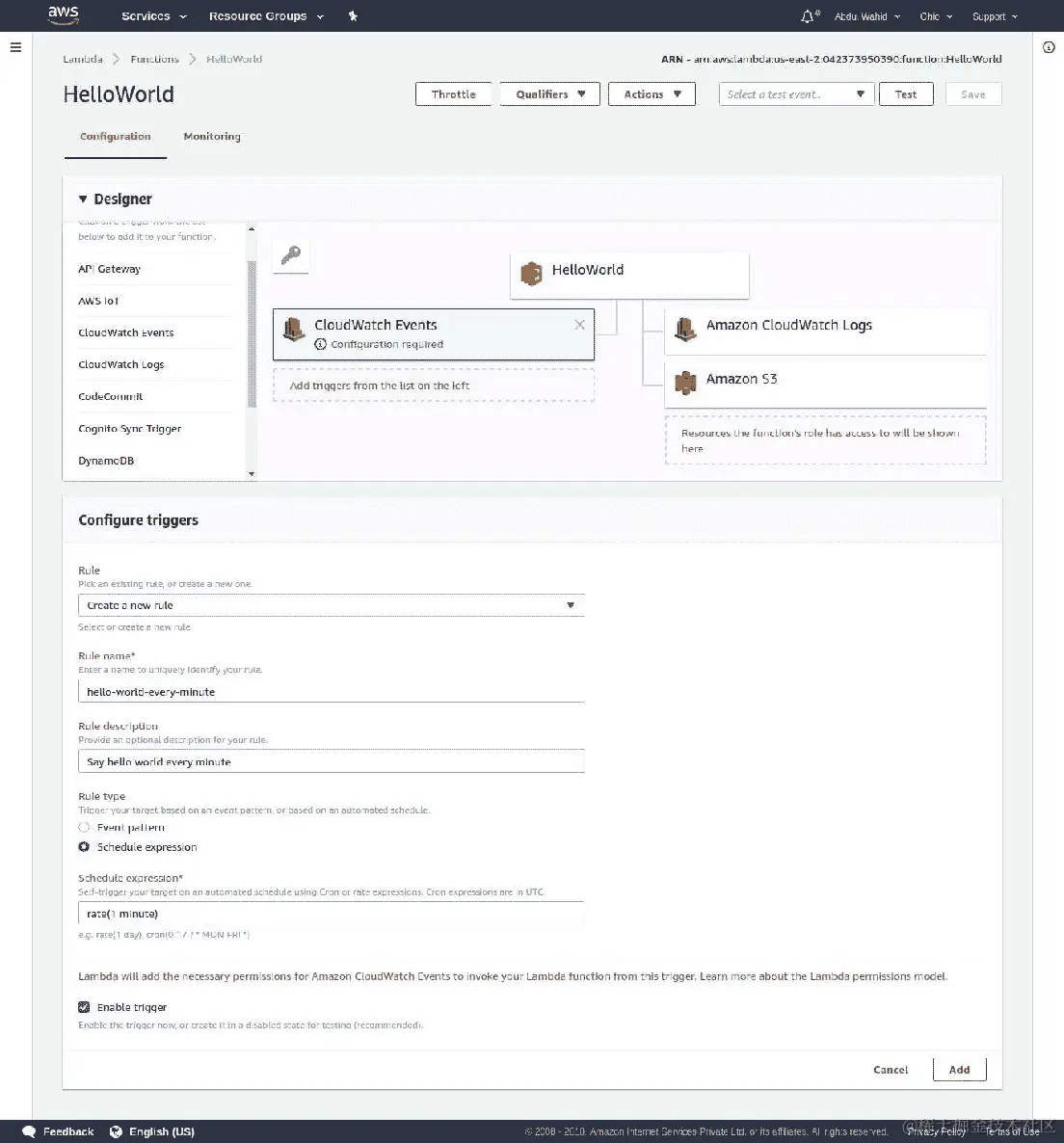The image size is (1064, 1143).
Task: Add the CodeCommit trigger
Action: 110,396
